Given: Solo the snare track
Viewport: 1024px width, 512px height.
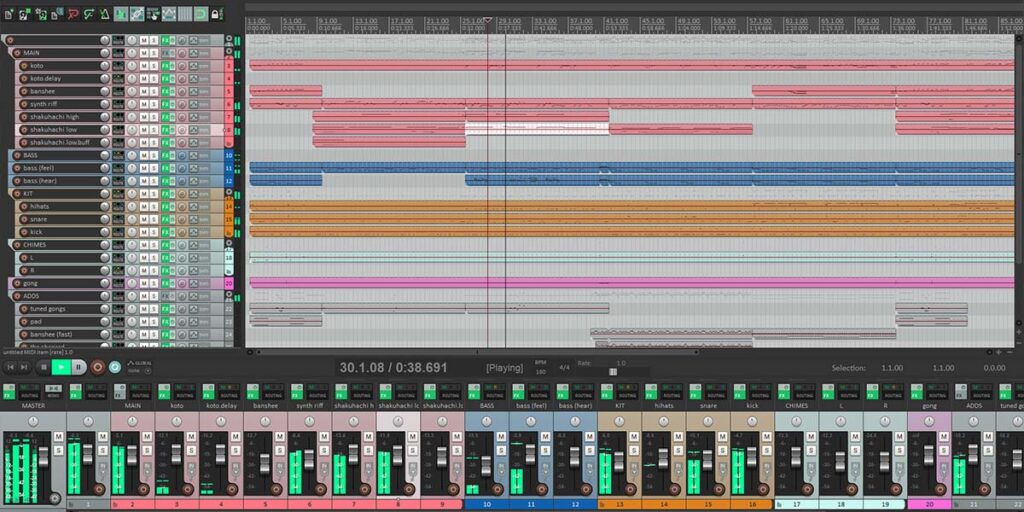Looking at the screenshot, I should 154,219.
